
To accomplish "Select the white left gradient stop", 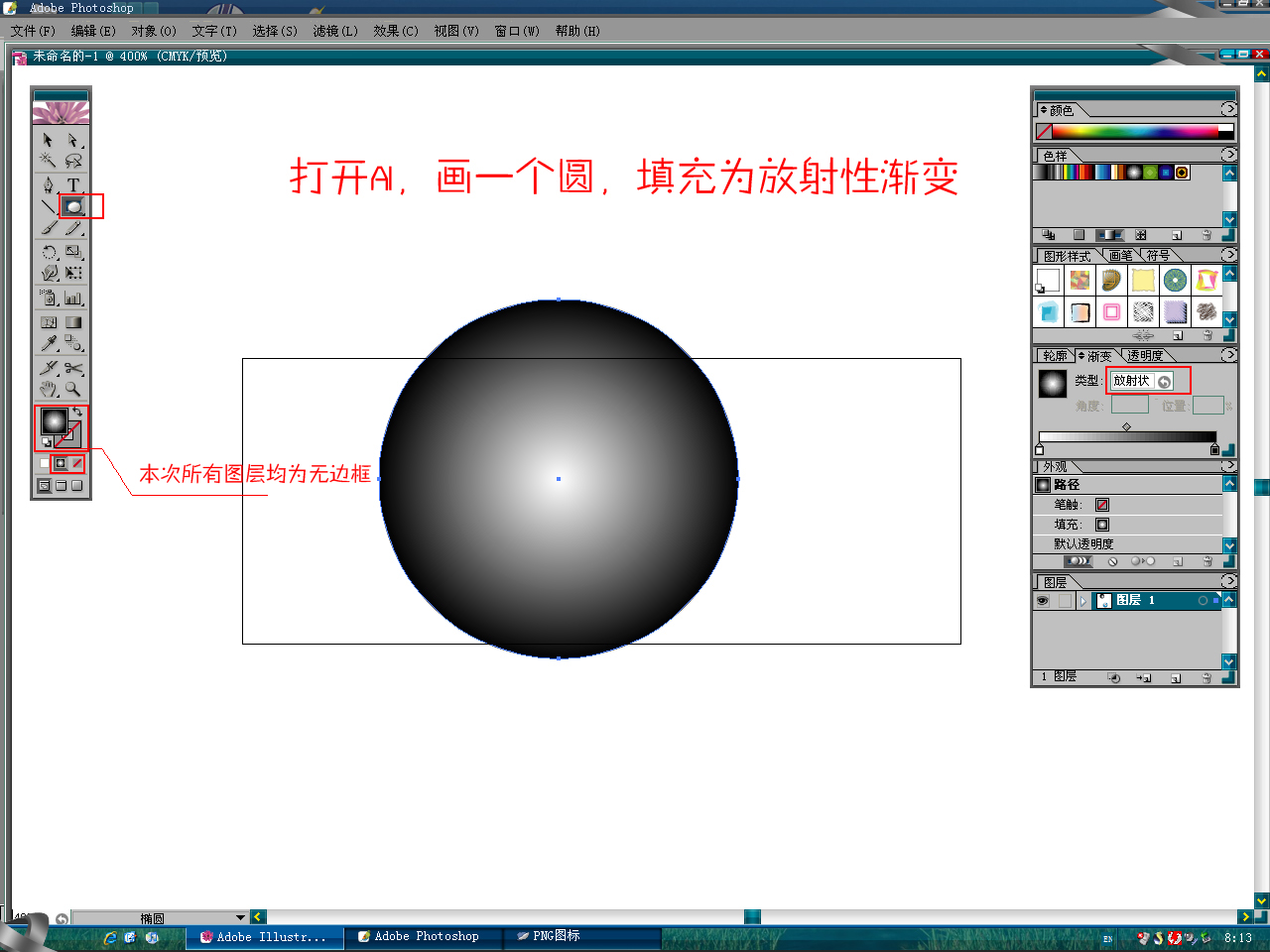I will pos(1040,450).
